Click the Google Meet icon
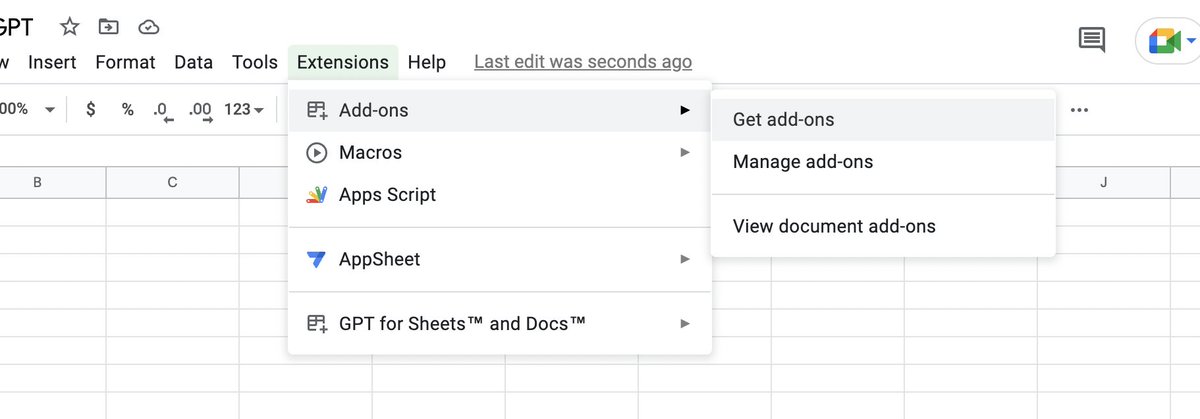The width and height of the screenshot is (1200, 419). point(1166,41)
